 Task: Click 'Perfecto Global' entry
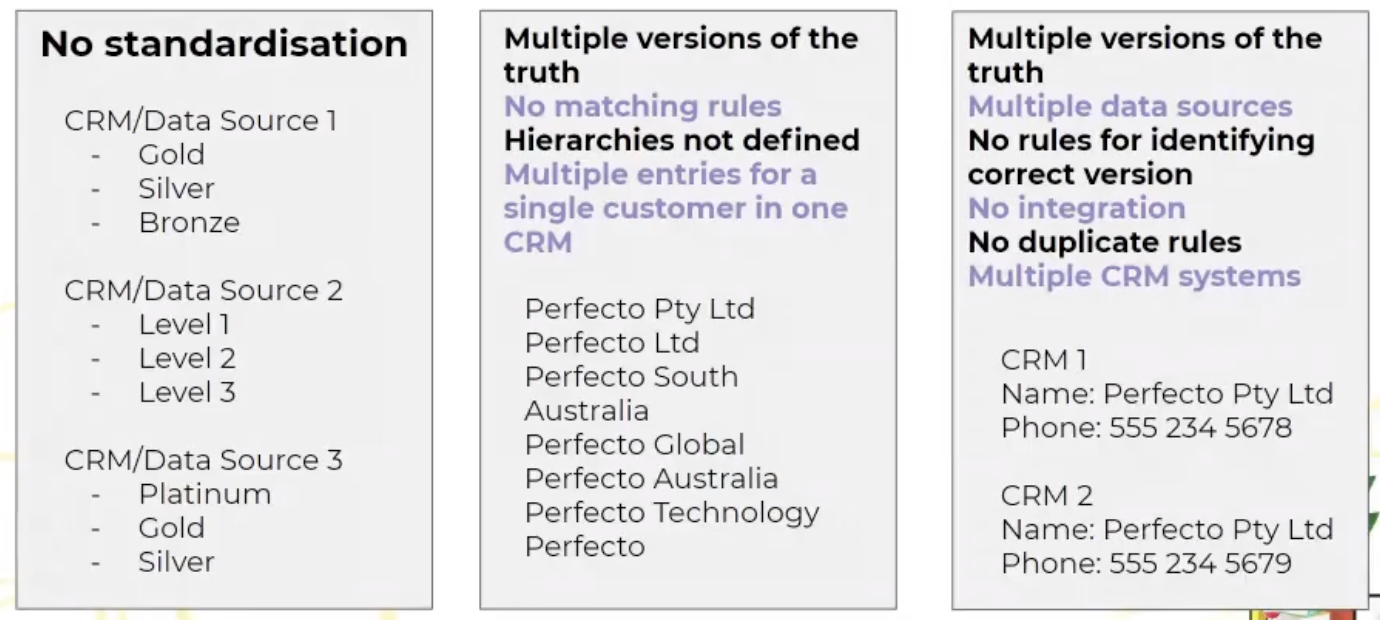(x=634, y=445)
